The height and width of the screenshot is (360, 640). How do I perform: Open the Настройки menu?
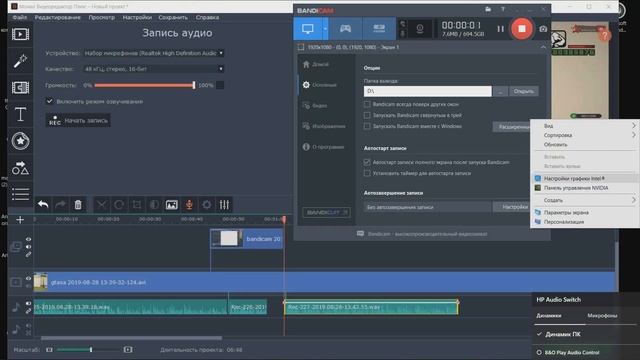[137, 18]
